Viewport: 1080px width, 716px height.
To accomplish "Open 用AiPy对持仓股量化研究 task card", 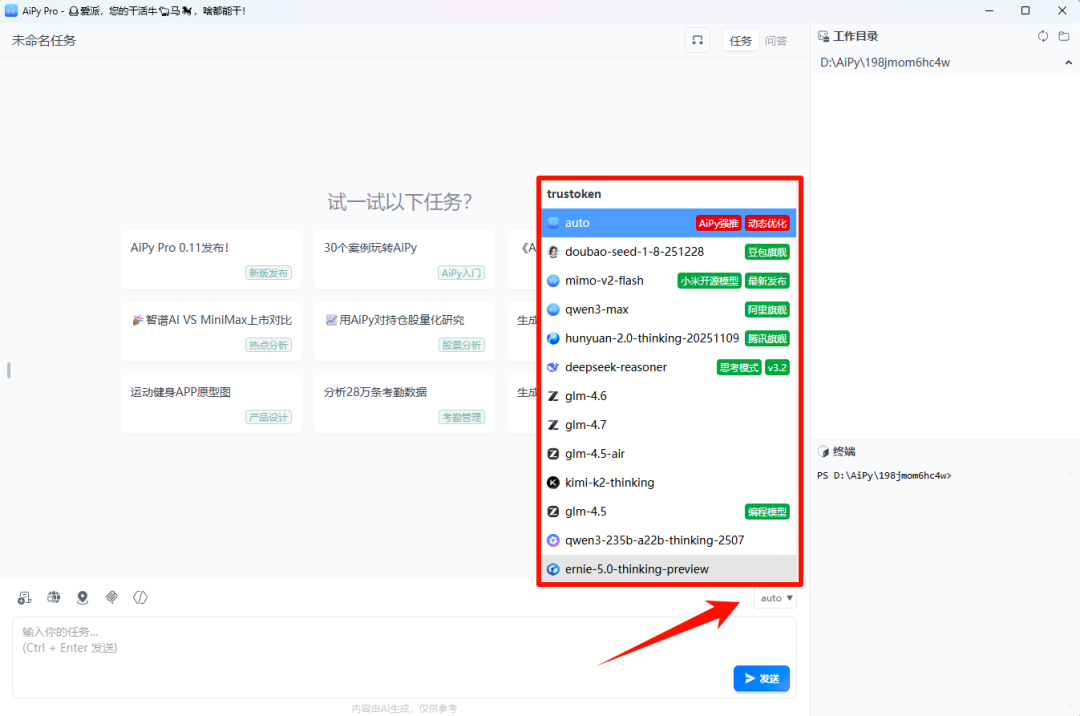I will point(404,332).
